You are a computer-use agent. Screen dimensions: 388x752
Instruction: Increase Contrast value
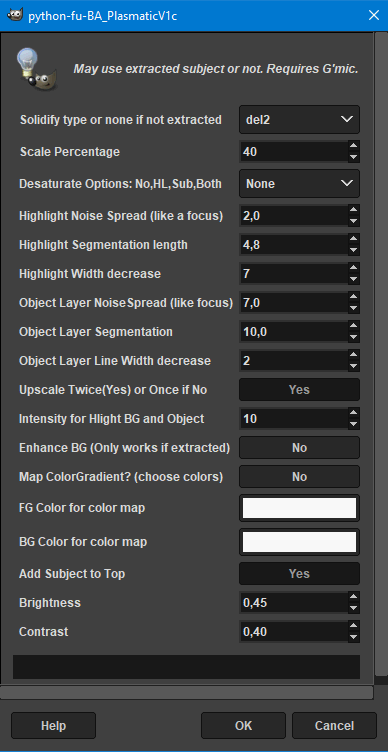pos(353,626)
